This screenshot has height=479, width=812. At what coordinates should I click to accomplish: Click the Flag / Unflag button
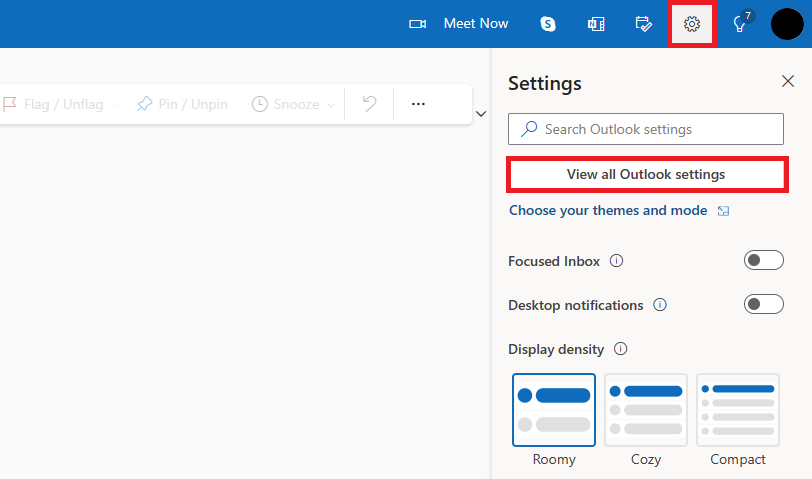pos(53,104)
